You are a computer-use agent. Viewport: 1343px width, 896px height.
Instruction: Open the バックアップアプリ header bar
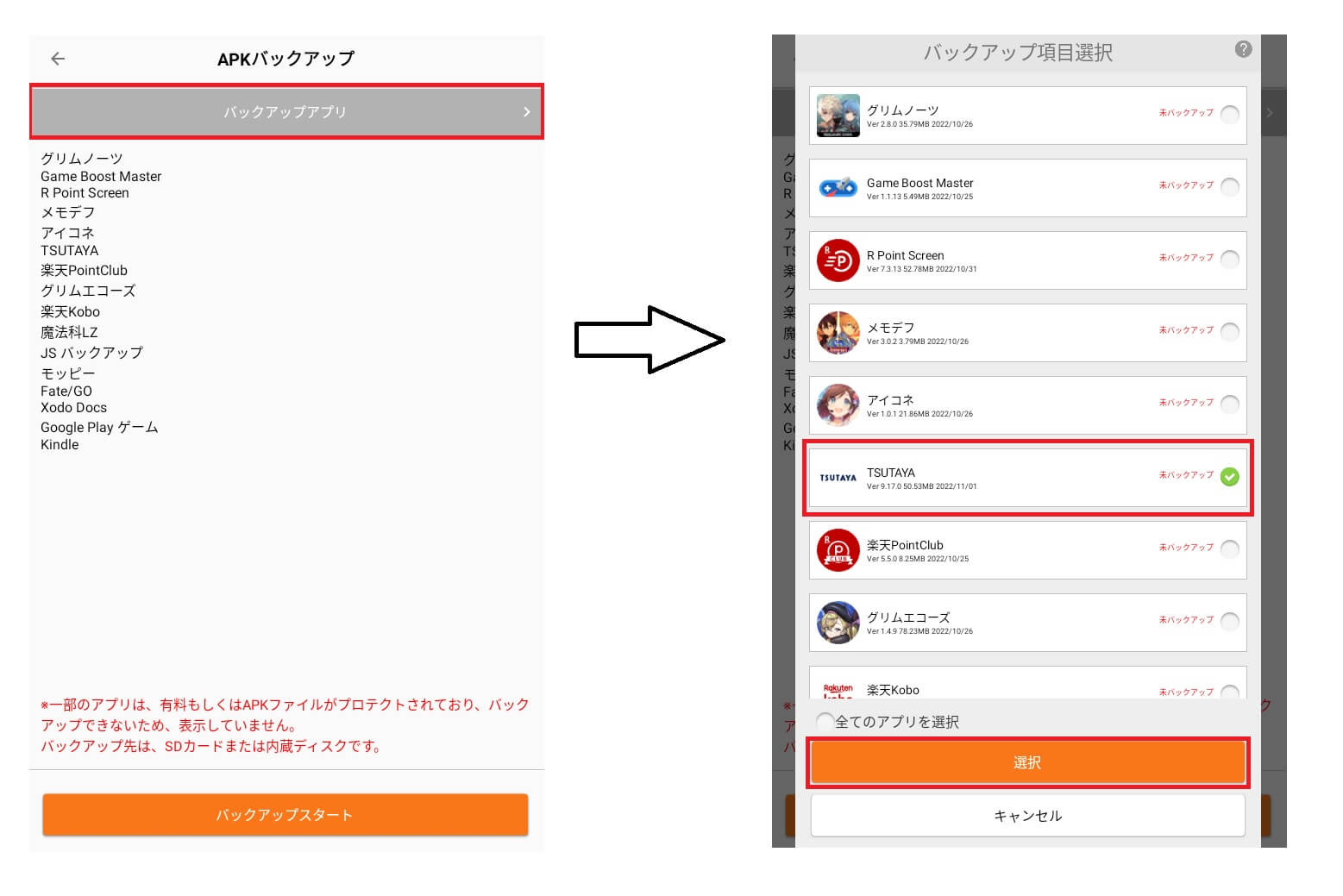point(286,111)
